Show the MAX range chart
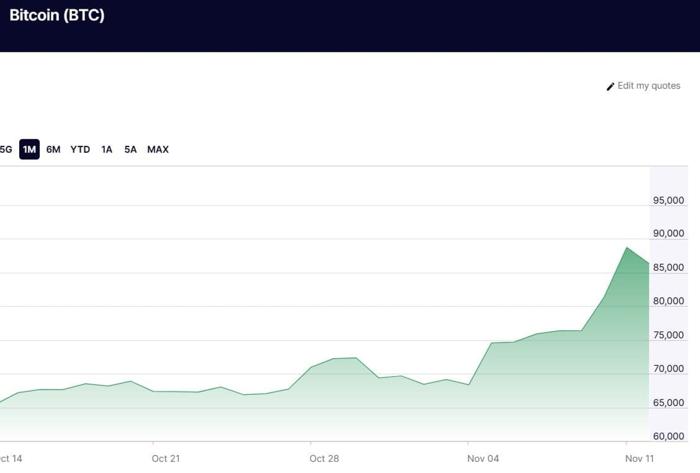700x473 pixels. (158, 149)
